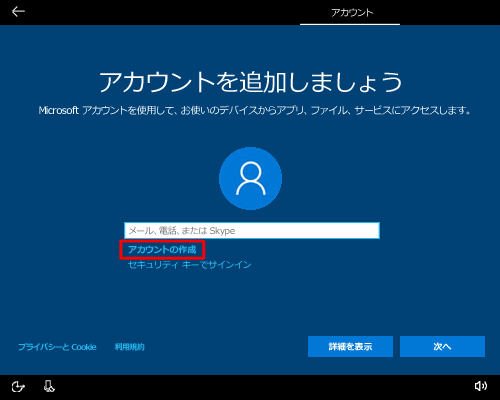This screenshot has height=400, width=500.
Task: Open the アカウントの作成 link
Action: [x=162, y=250]
